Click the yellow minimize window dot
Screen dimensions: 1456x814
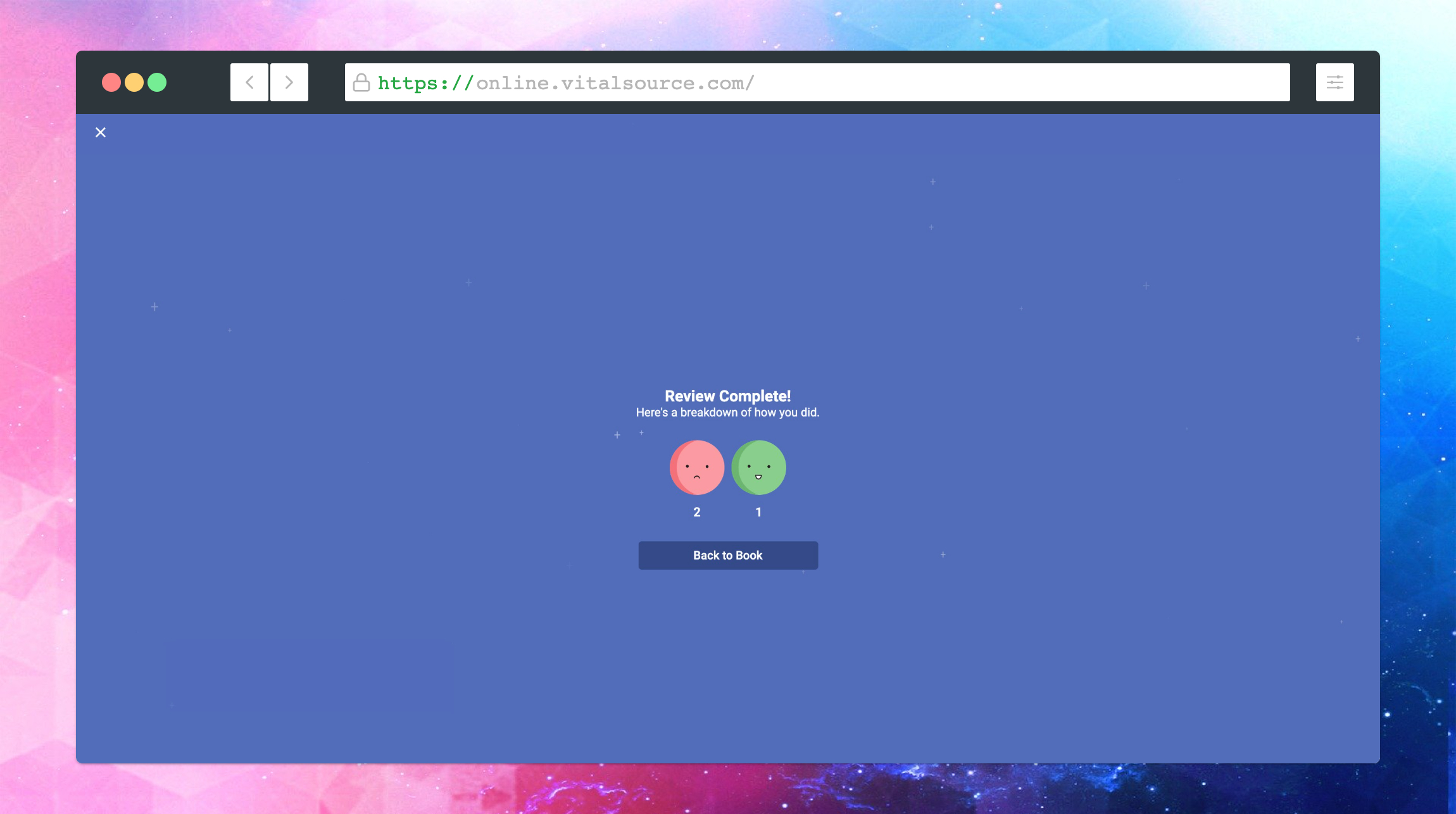tap(134, 82)
